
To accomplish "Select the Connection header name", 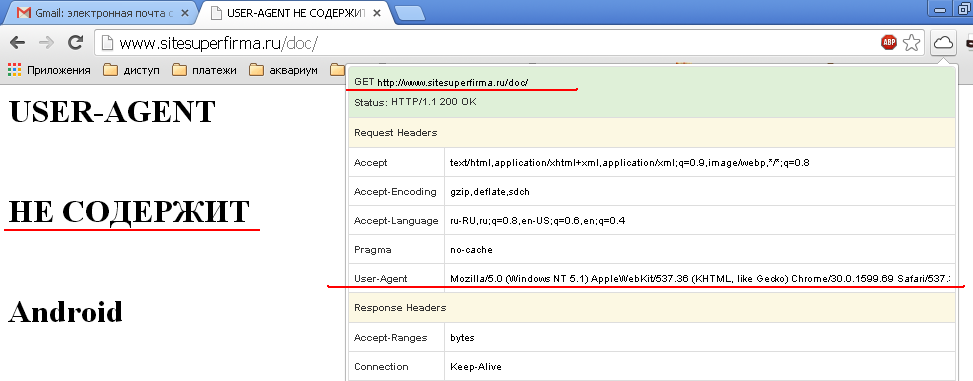I will pos(381,367).
